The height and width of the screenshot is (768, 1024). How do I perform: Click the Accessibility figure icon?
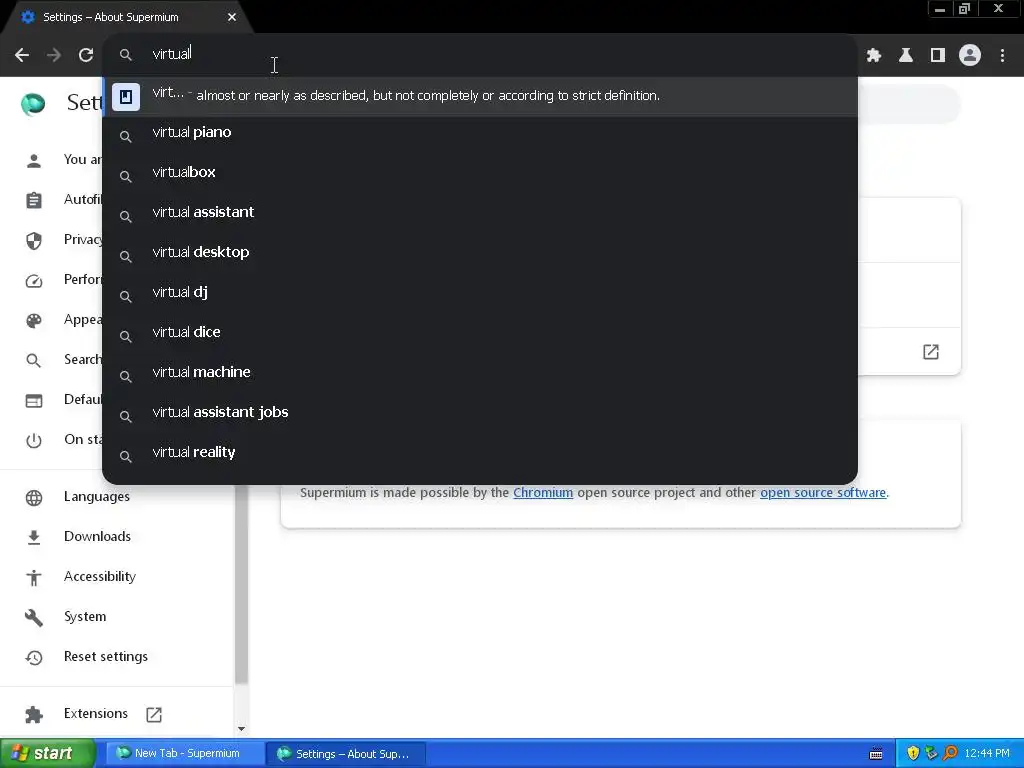point(34,577)
